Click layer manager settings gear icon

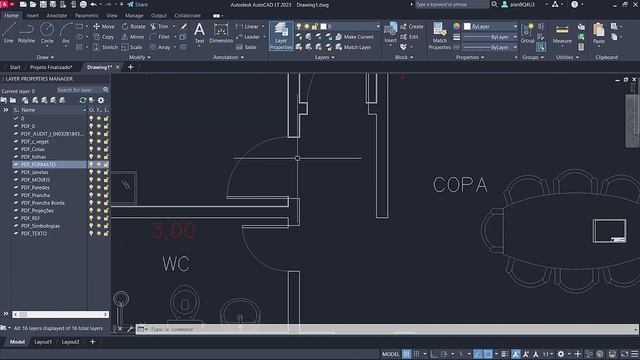(x=101, y=100)
